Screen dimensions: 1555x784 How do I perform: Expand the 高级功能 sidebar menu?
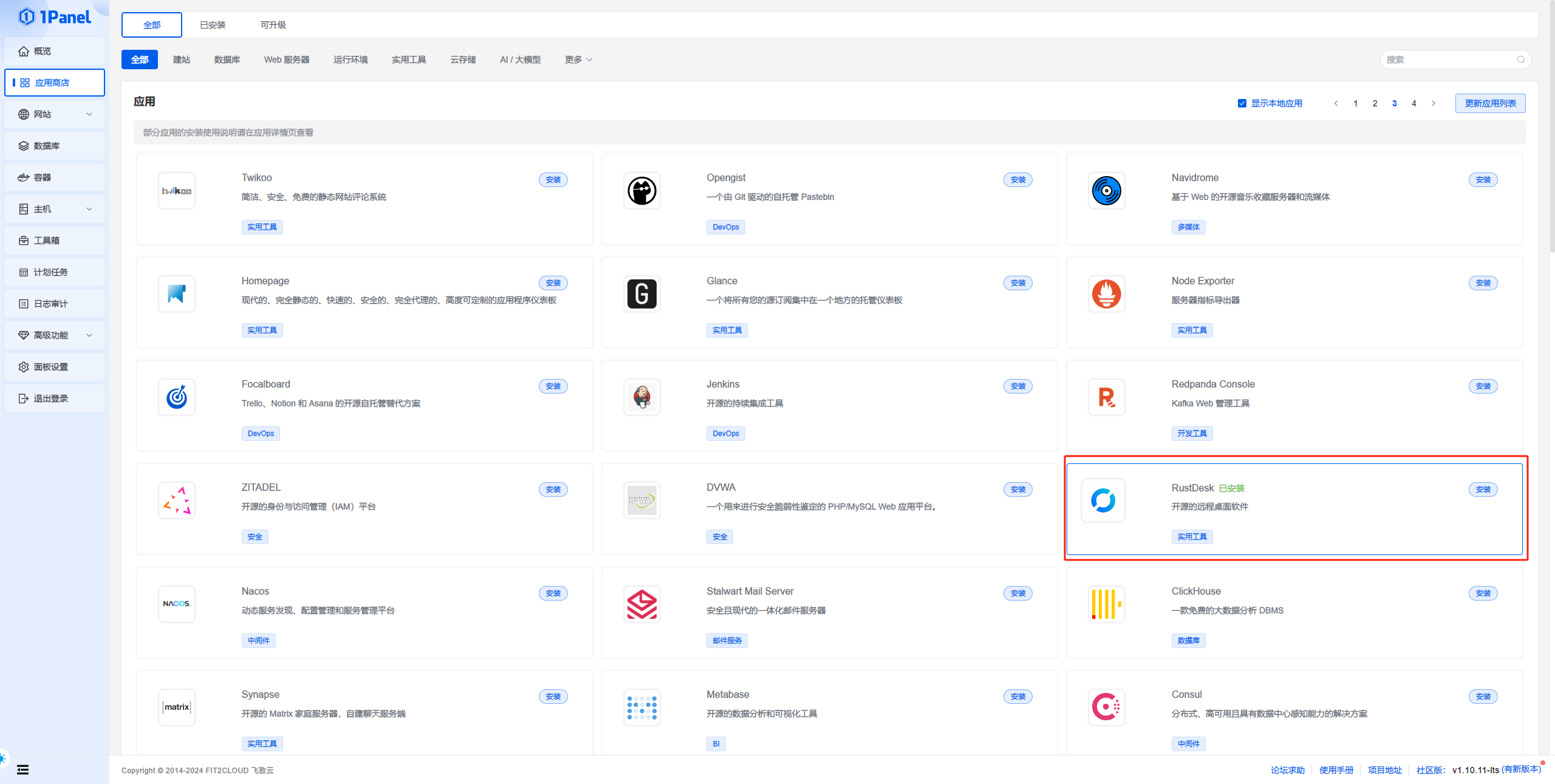pyautogui.click(x=55, y=335)
